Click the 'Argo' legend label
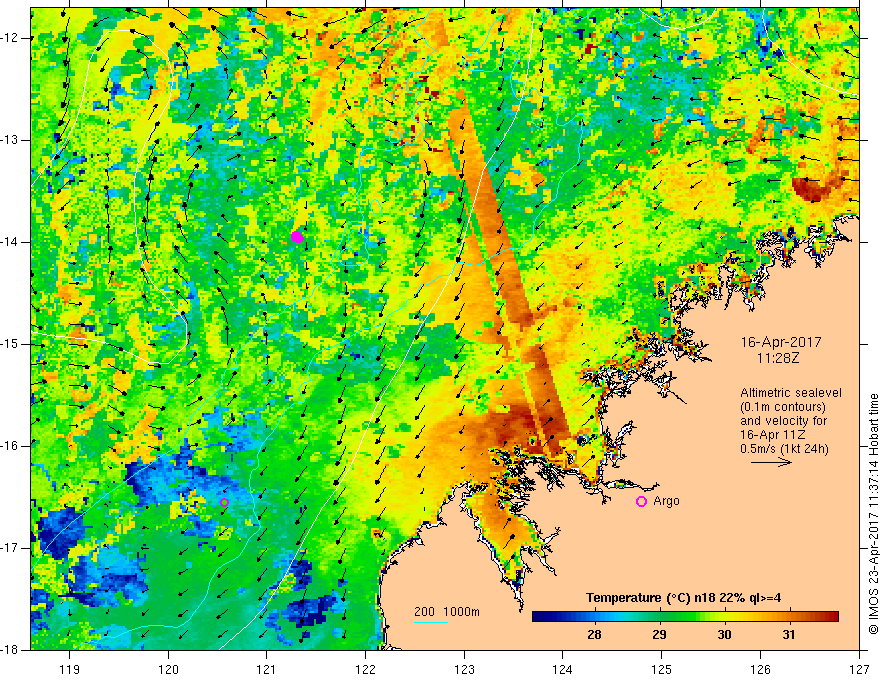This screenshot has height=680, width=880. pos(666,501)
